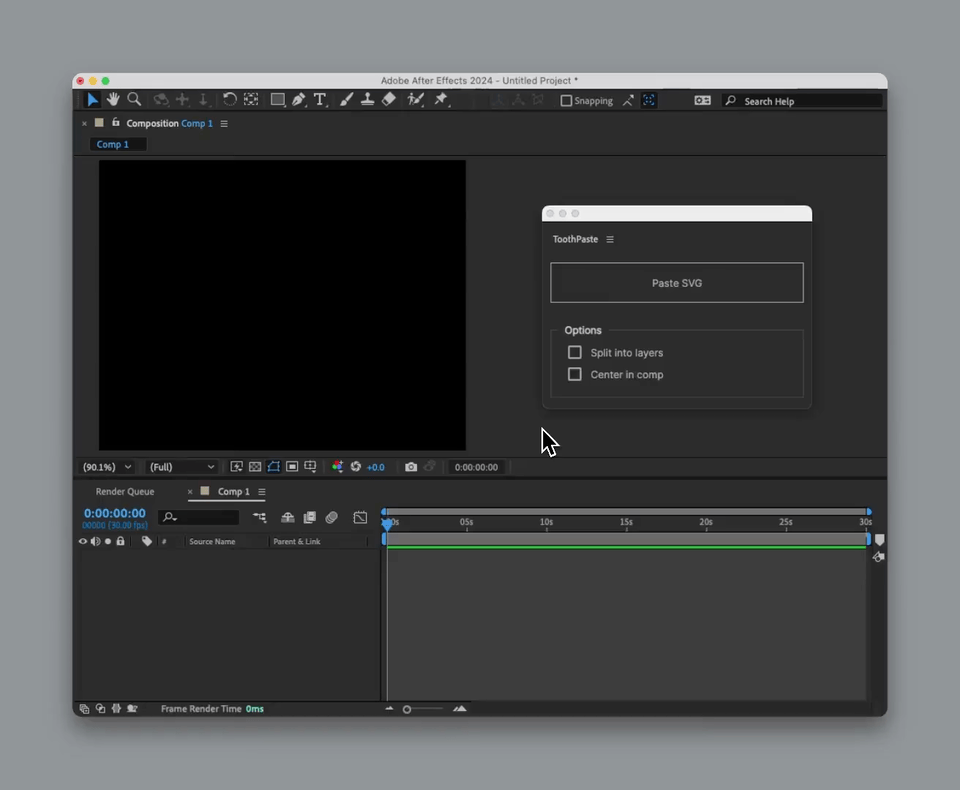
Task: Take a snapshot of the composition
Action: click(x=411, y=466)
